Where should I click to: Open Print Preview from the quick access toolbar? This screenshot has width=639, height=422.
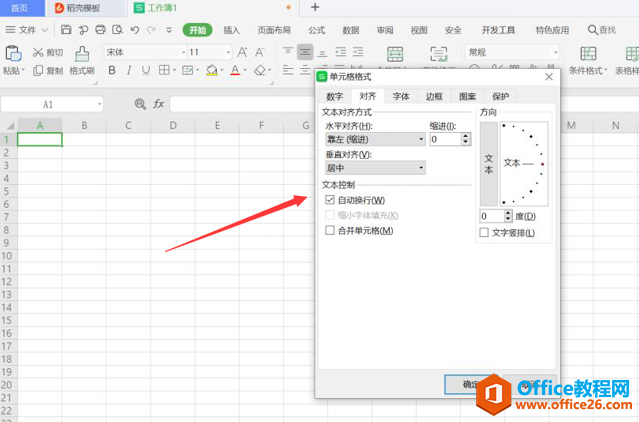117,30
